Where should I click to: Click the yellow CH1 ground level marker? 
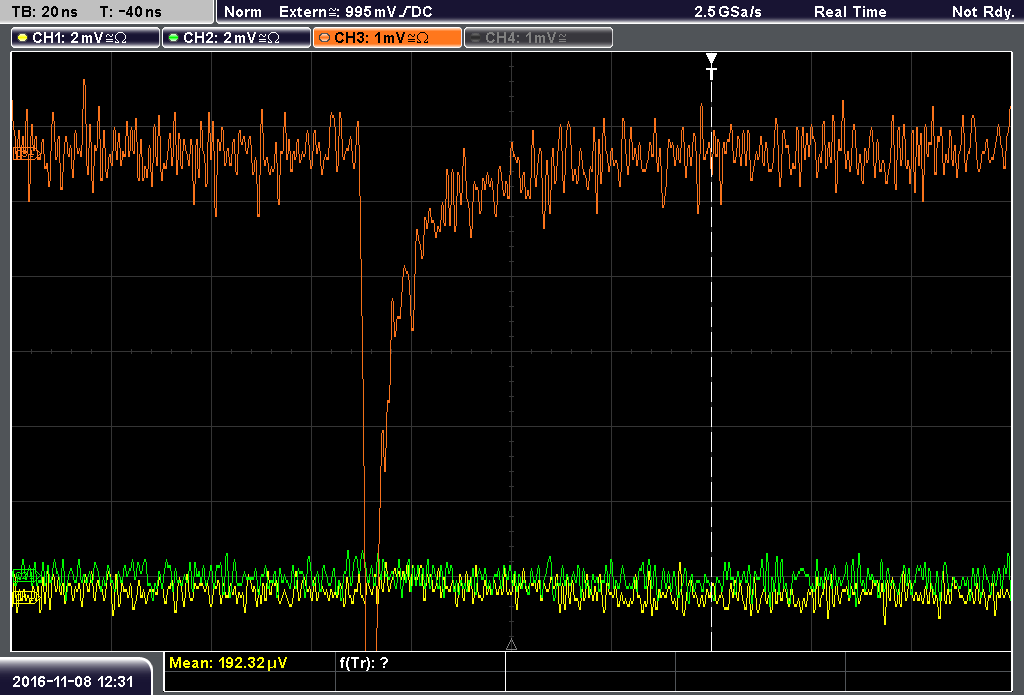25,596
